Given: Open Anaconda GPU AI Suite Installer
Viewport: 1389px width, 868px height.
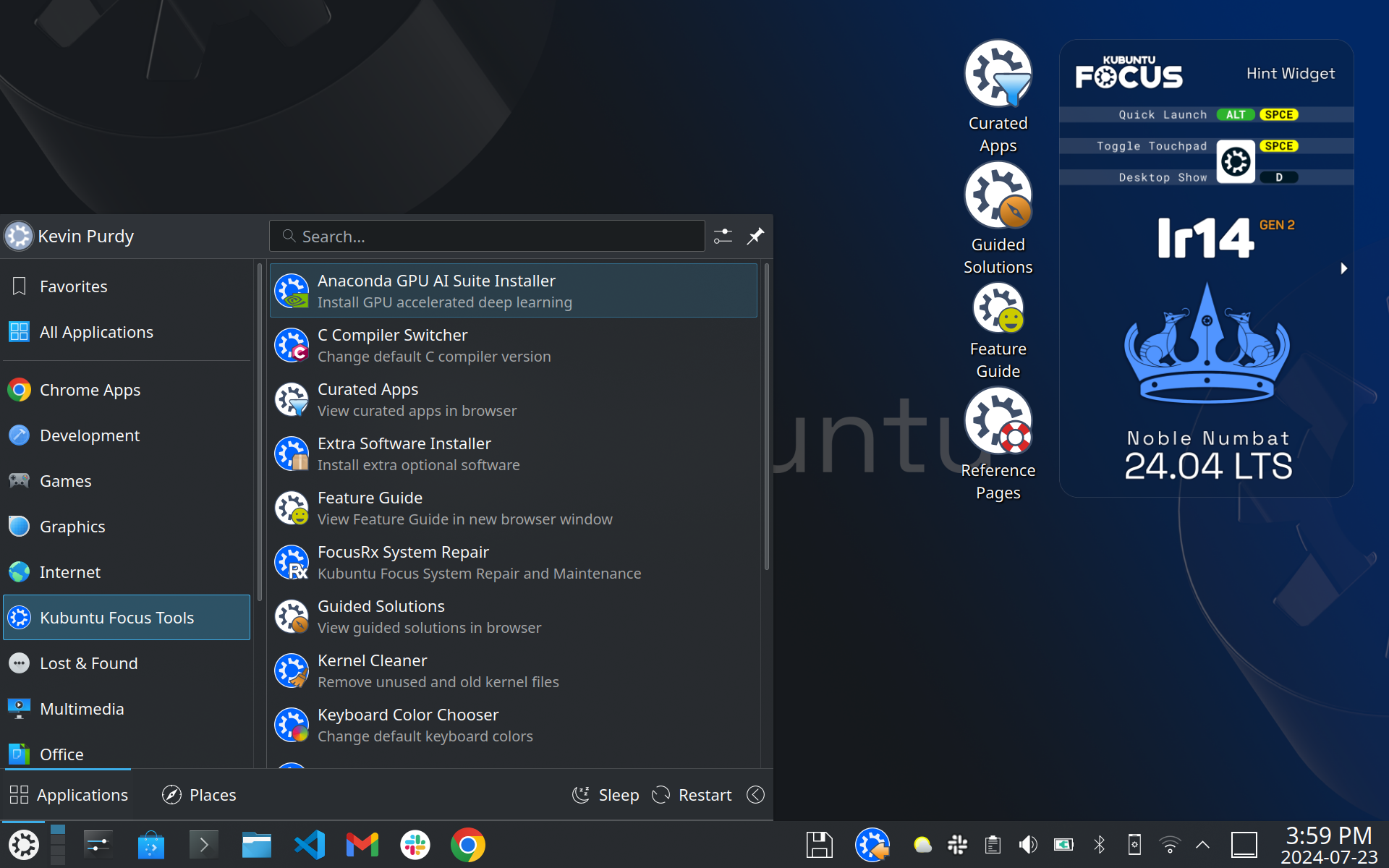Looking at the screenshot, I should 512,290.
